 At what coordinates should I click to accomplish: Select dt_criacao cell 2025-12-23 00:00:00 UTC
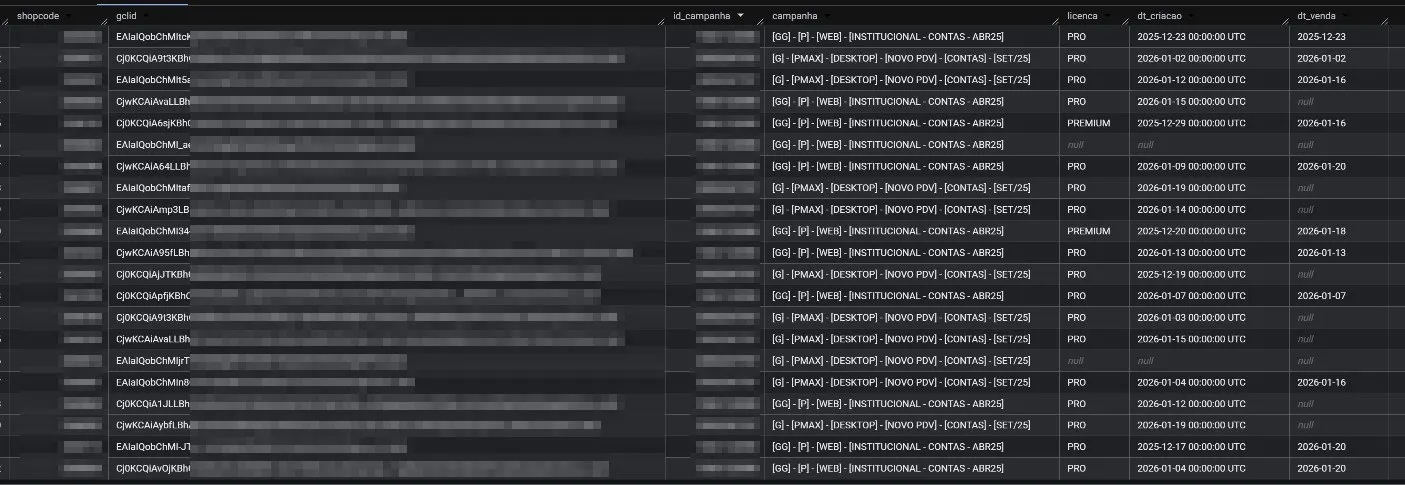click(x=1210, y=36)
